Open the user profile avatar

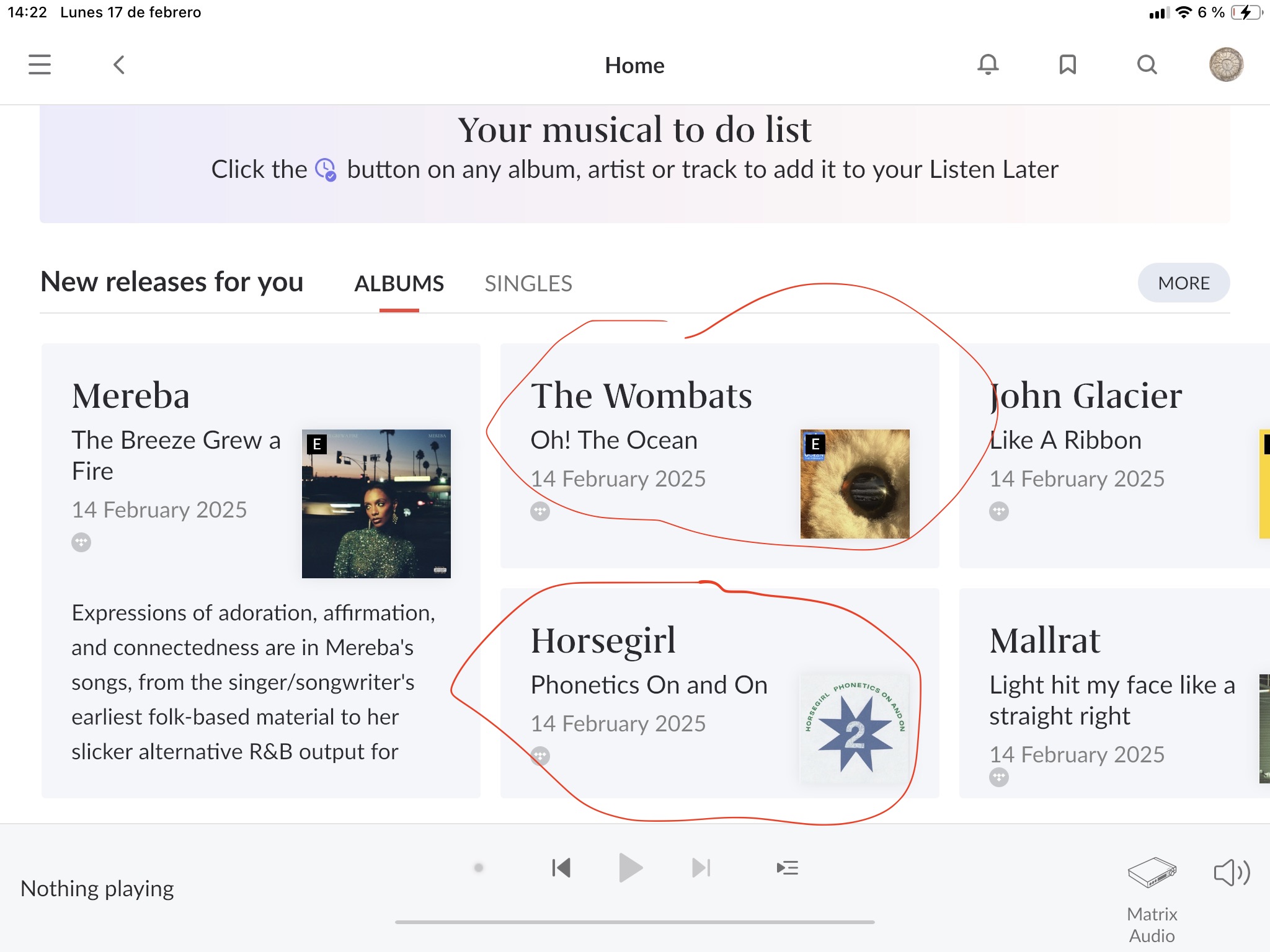point(1226,64)
